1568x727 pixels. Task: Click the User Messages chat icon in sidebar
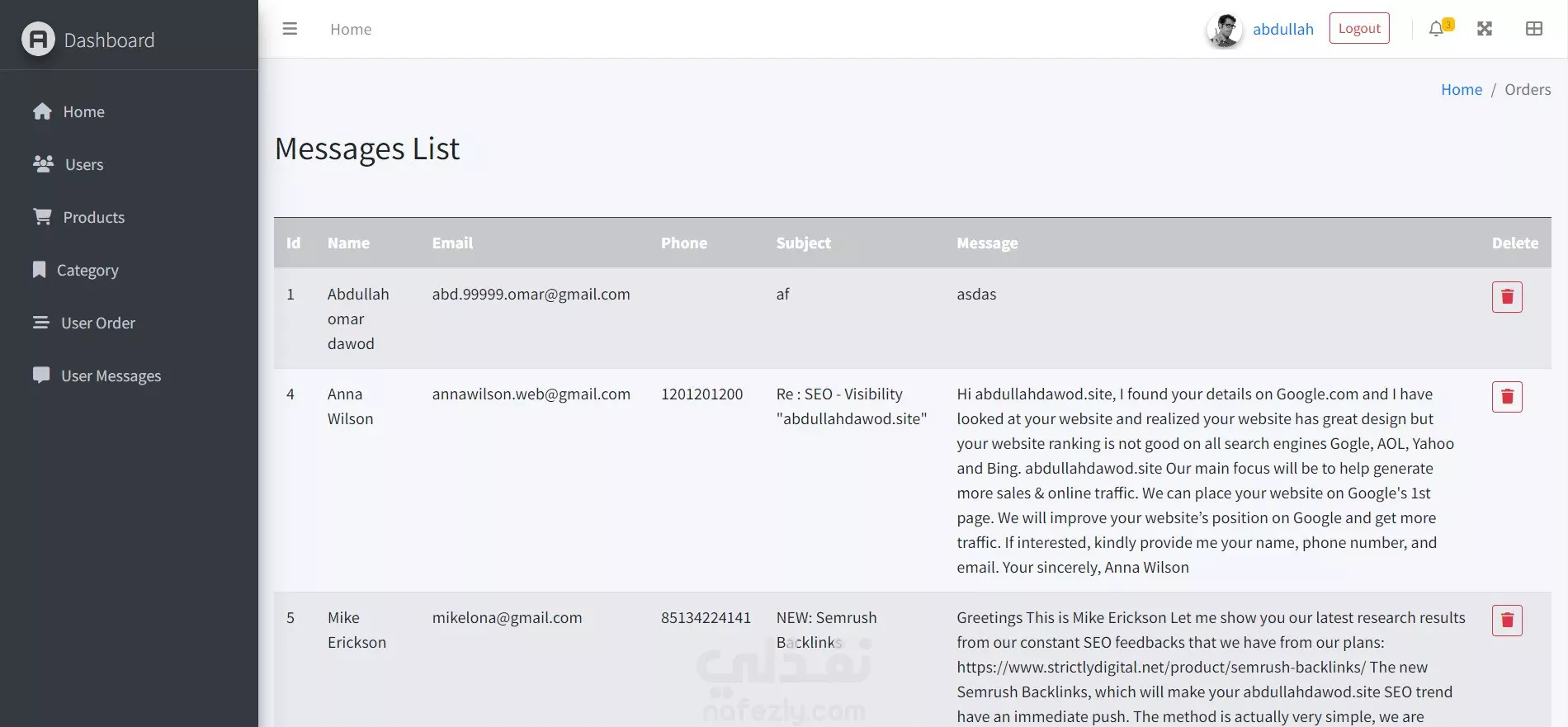41,375
